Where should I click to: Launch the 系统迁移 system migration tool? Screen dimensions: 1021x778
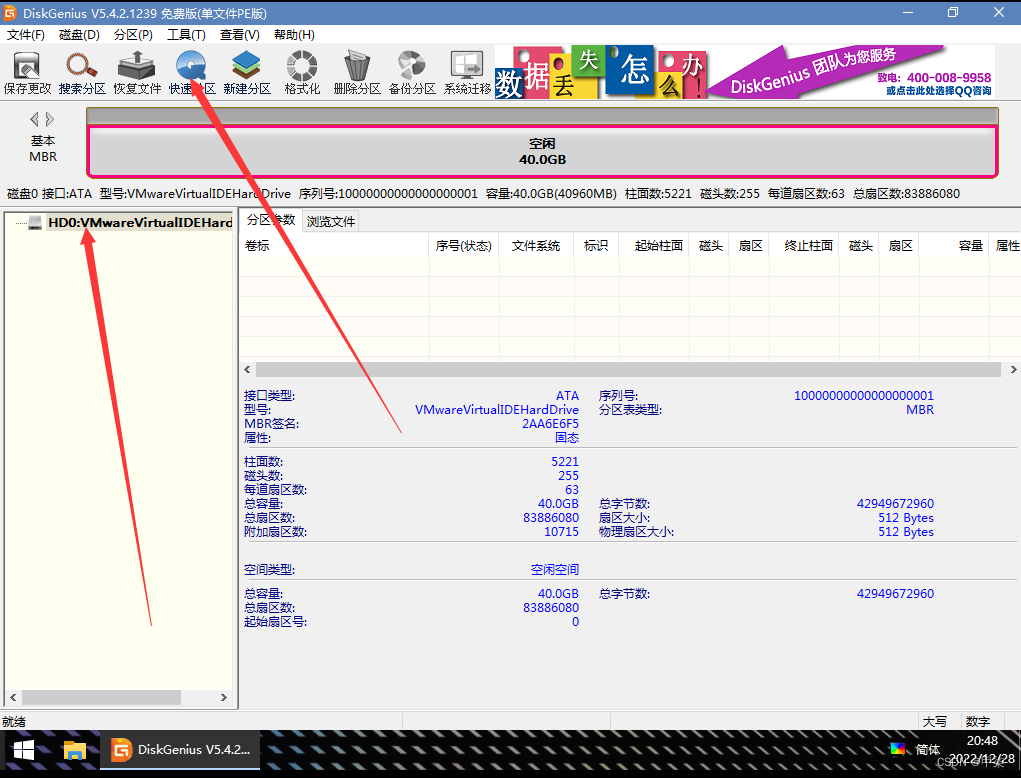point(468,73)
